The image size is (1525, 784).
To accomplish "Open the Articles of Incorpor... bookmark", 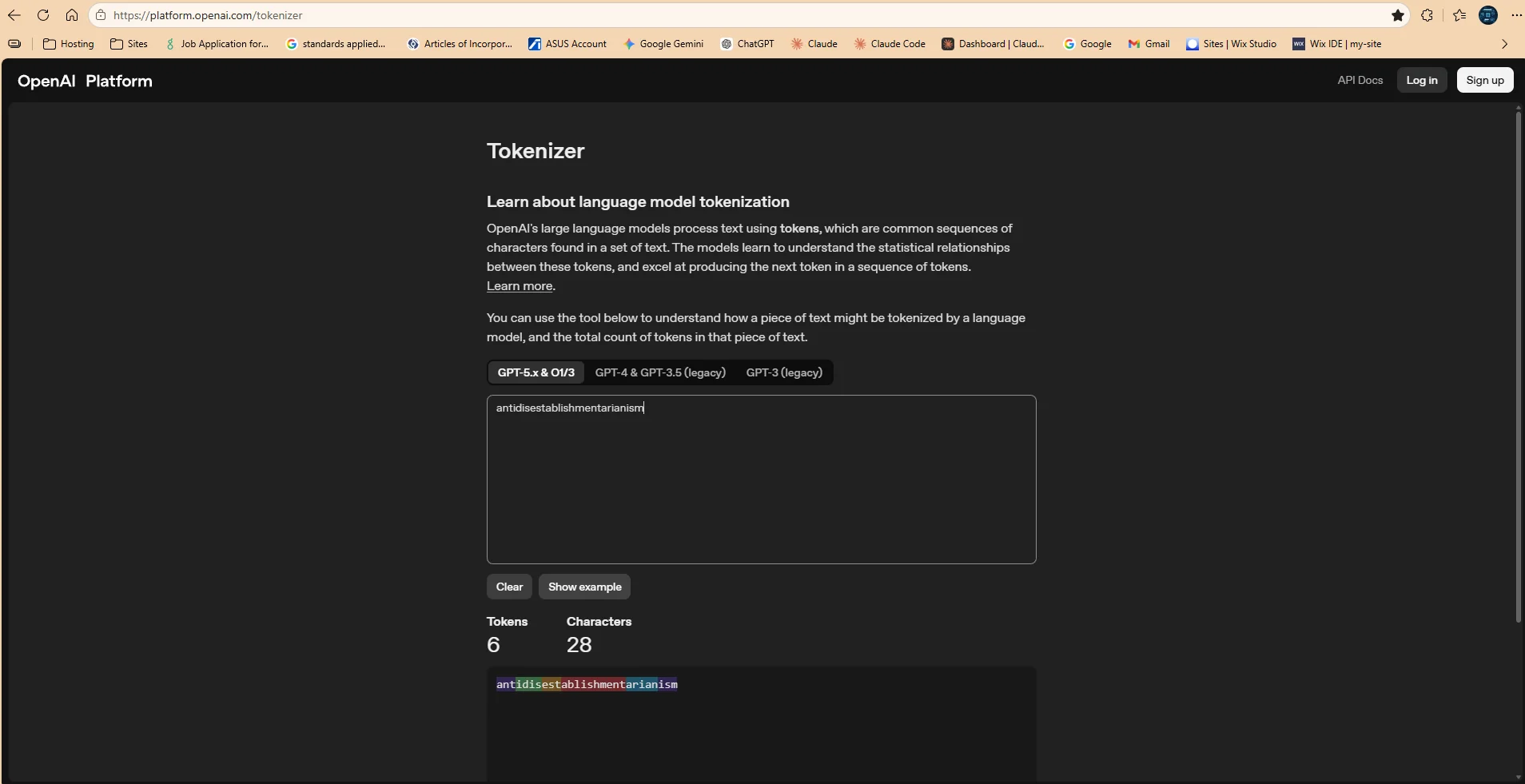I will tap(460, 44).
